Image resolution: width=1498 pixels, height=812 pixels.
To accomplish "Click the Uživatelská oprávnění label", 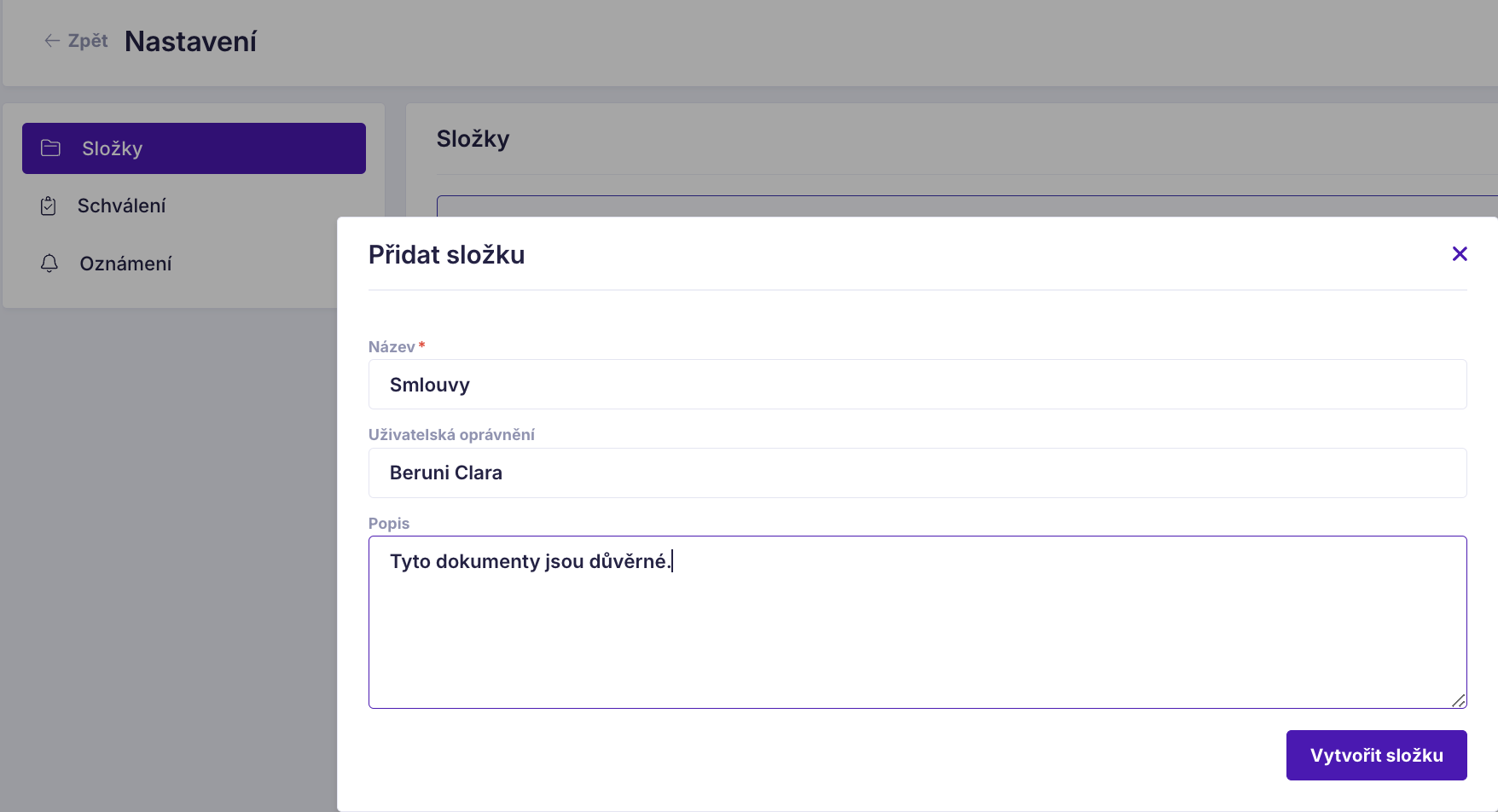I will click(451, 434).
